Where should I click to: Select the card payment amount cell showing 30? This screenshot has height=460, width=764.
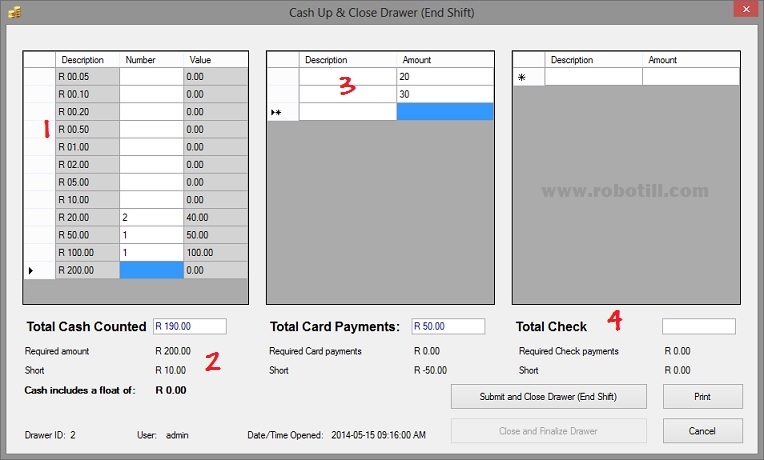coord(444,94)
